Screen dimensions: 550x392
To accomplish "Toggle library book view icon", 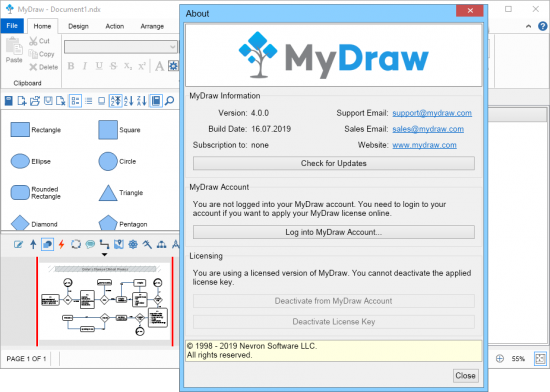I will tap(156, 101).
